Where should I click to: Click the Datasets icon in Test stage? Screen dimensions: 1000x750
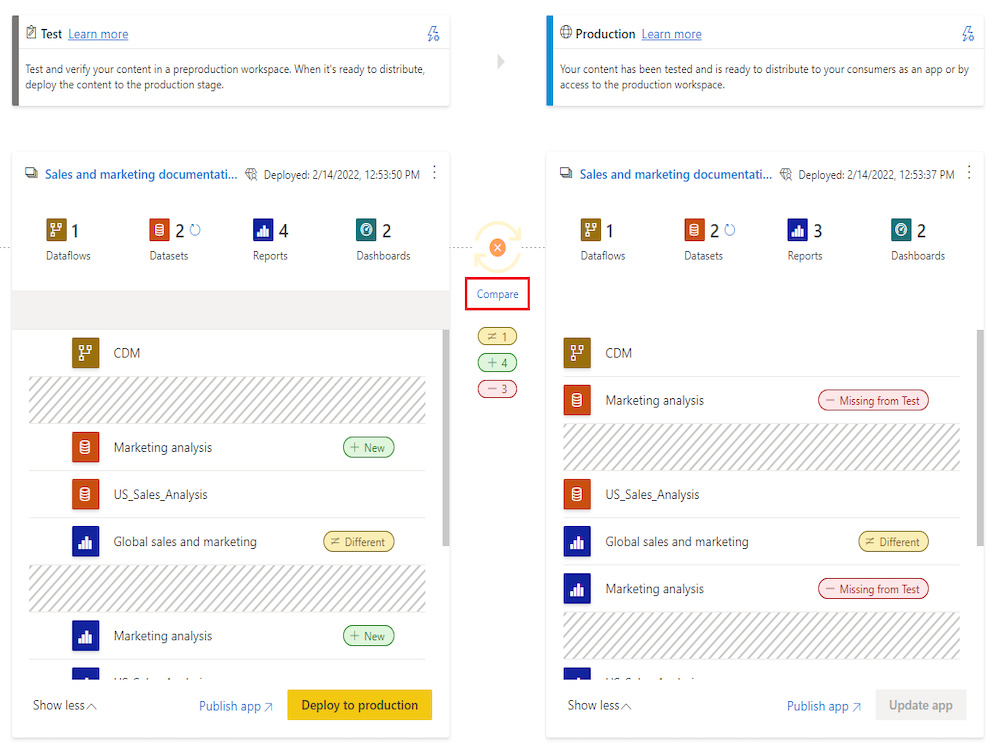coord(159,230)
